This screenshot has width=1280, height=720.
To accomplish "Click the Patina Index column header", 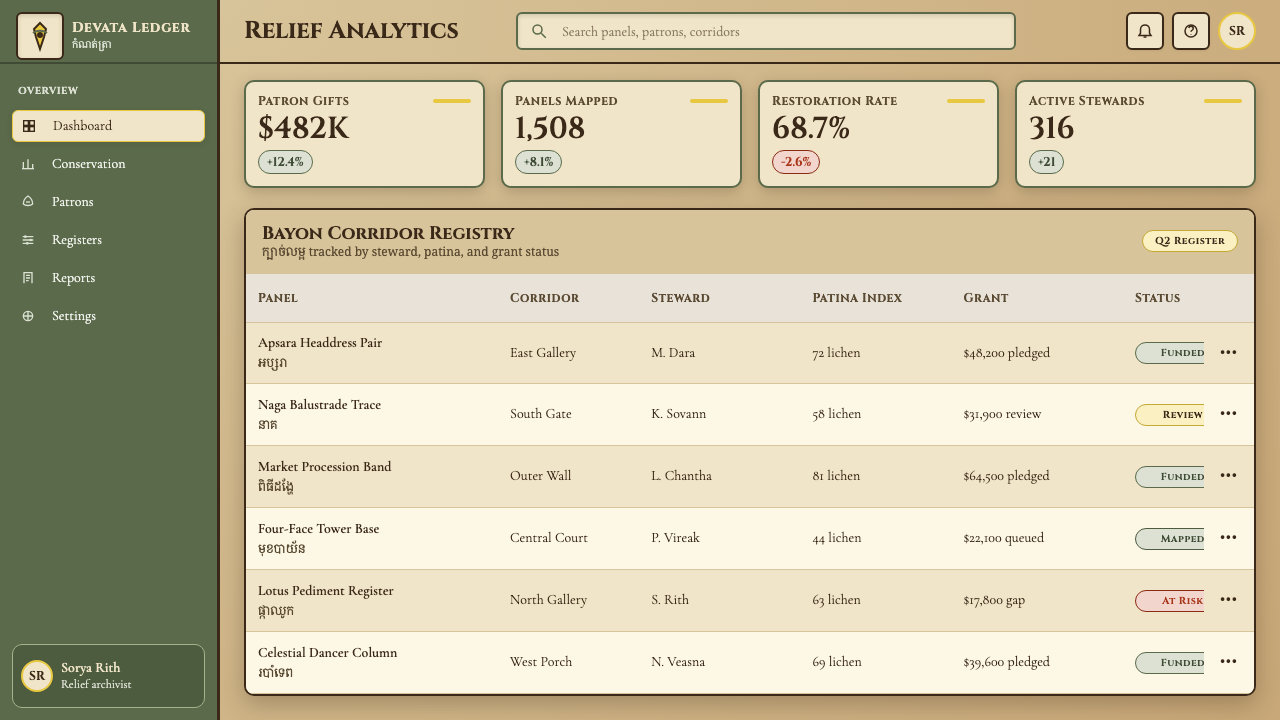I will pyautogui.click(x=857, y=298).
